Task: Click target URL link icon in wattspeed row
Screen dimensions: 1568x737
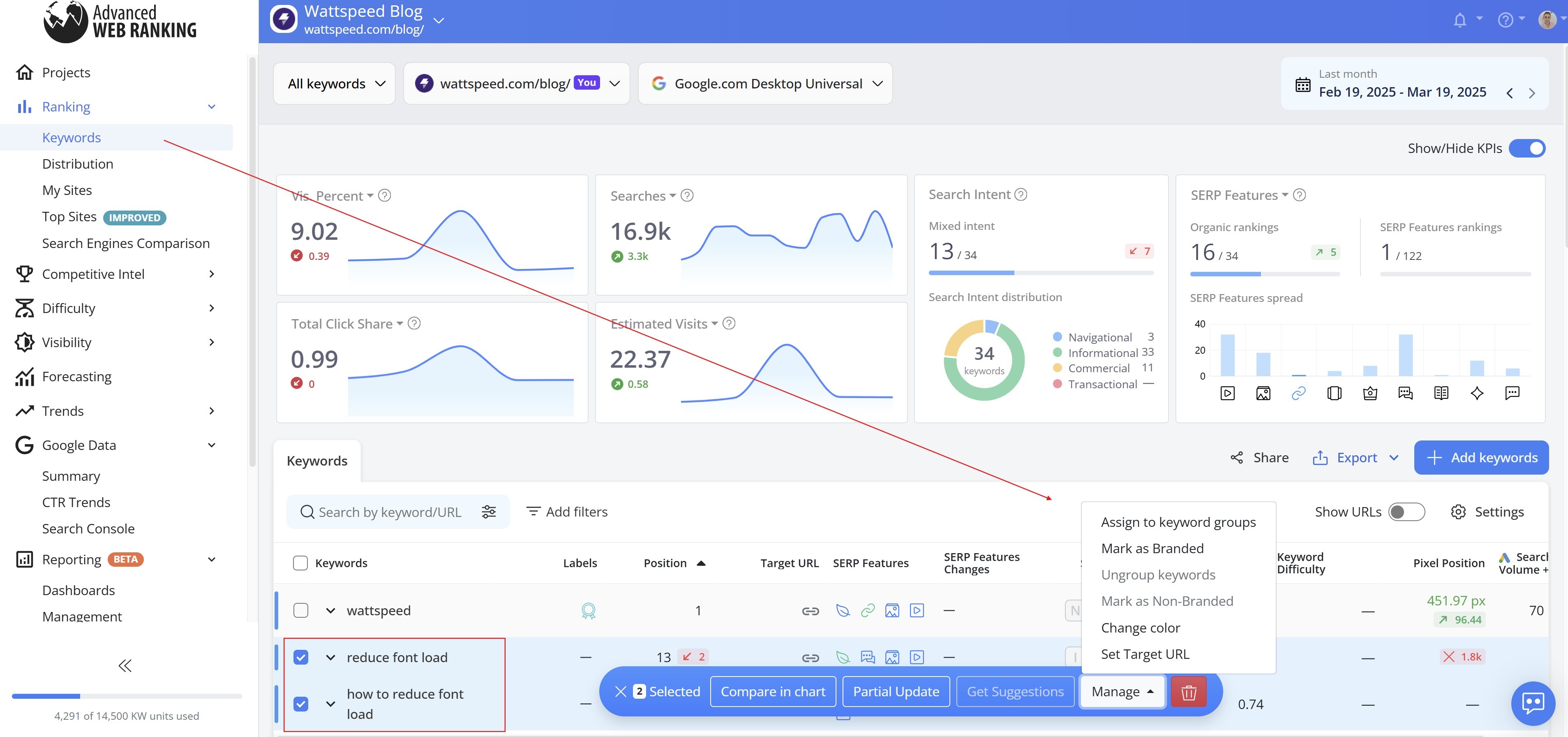Action: click(810, 610)
